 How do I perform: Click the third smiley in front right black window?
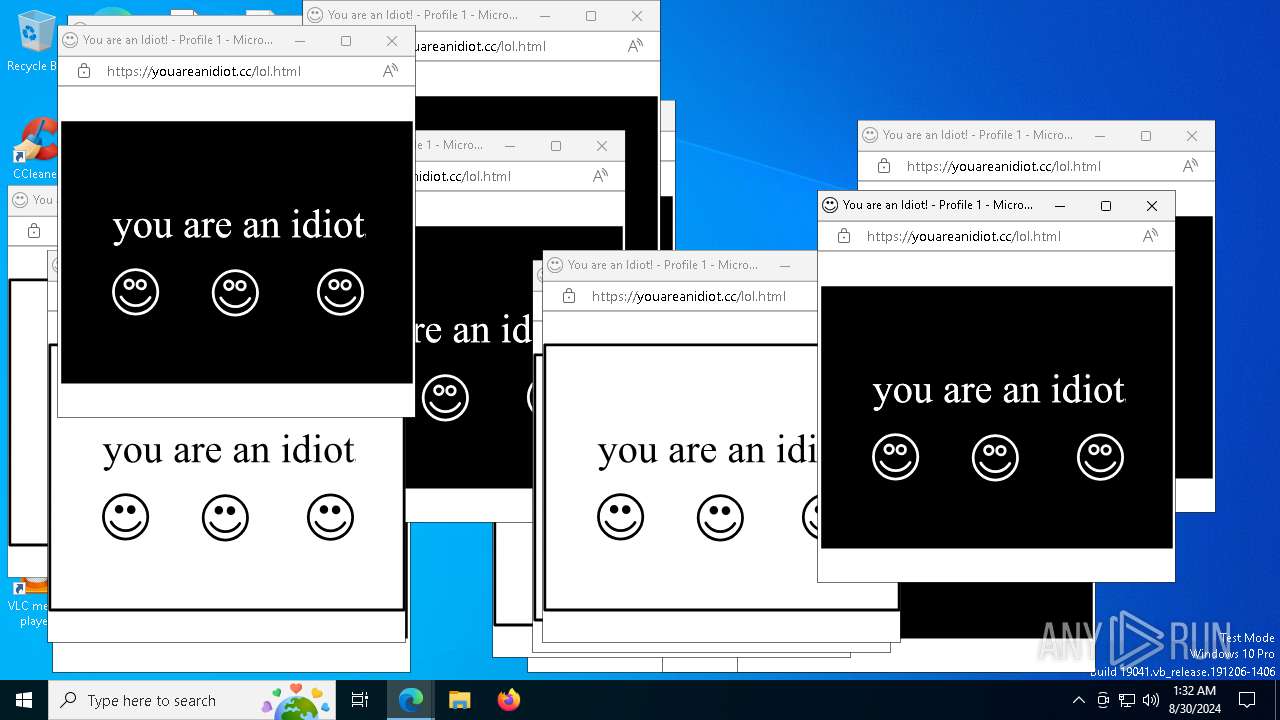(1100, 457)
